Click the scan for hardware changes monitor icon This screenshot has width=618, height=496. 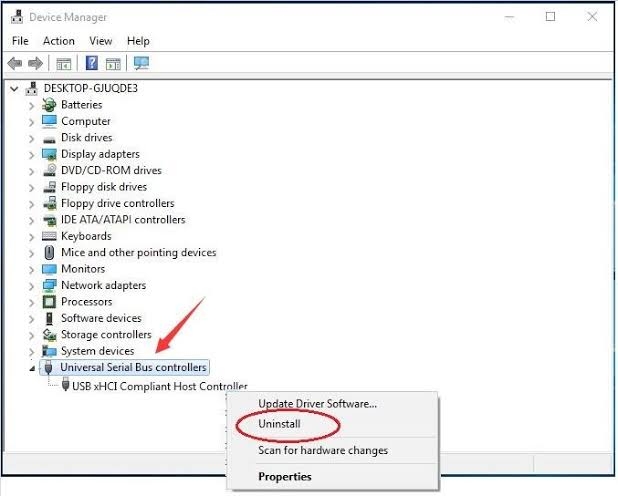click(x=141, y=63)
